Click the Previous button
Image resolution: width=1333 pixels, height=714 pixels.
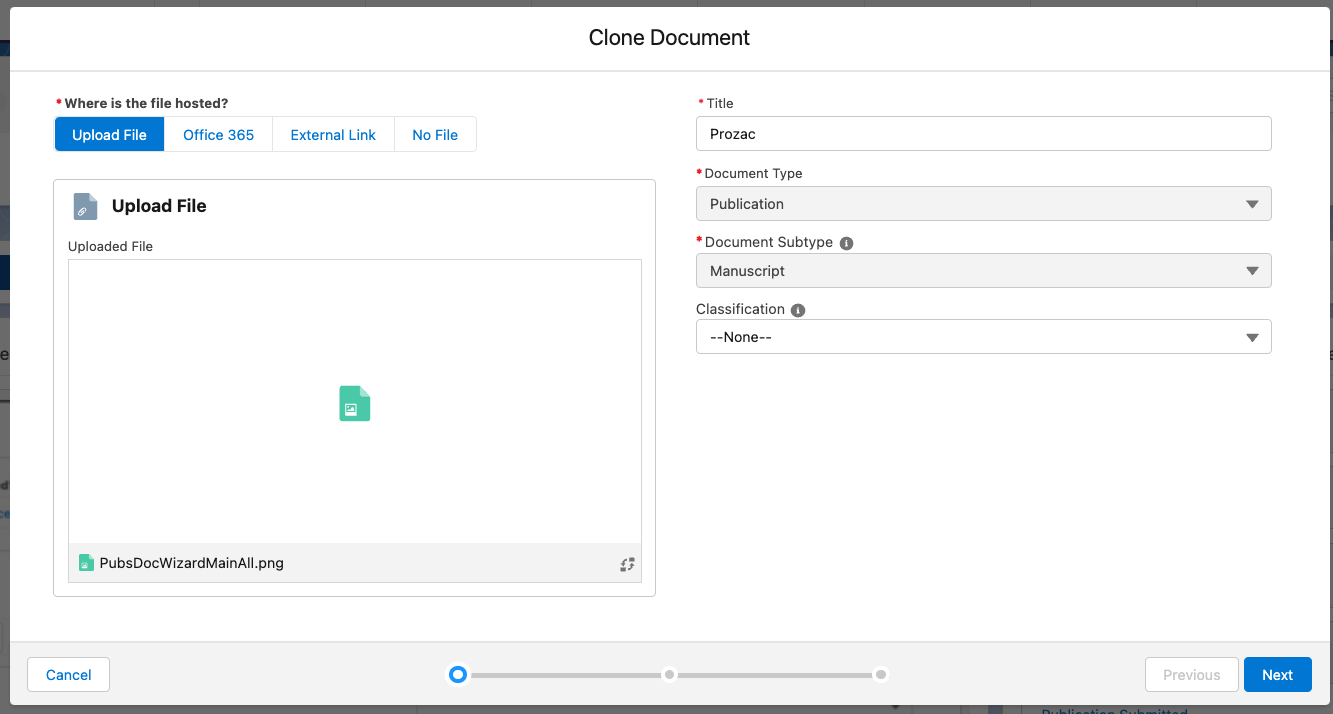coord(1191,675)
